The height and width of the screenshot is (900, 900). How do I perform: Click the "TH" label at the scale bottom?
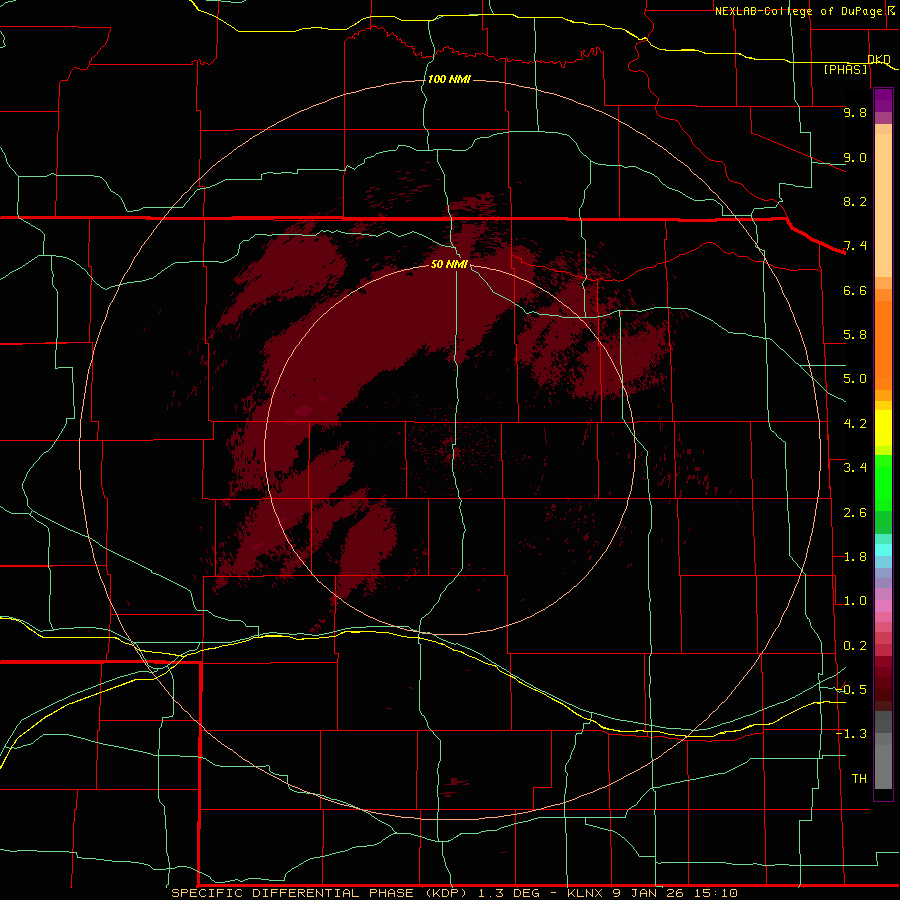pos(859,779)
